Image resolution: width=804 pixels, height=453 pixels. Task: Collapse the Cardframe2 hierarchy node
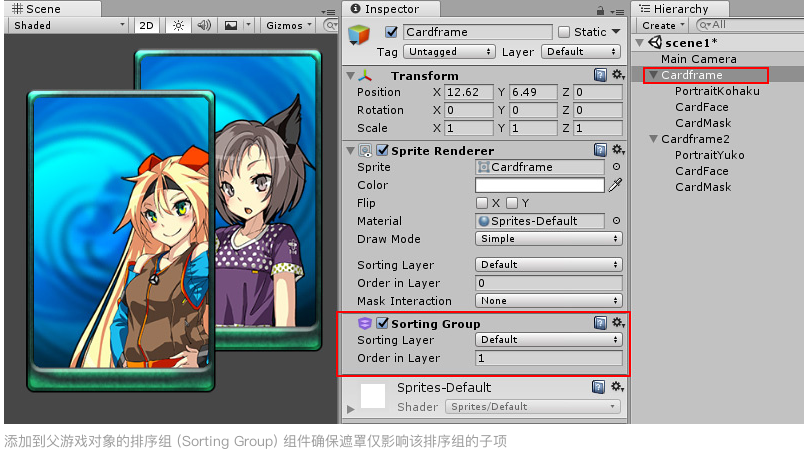point(653,139)
